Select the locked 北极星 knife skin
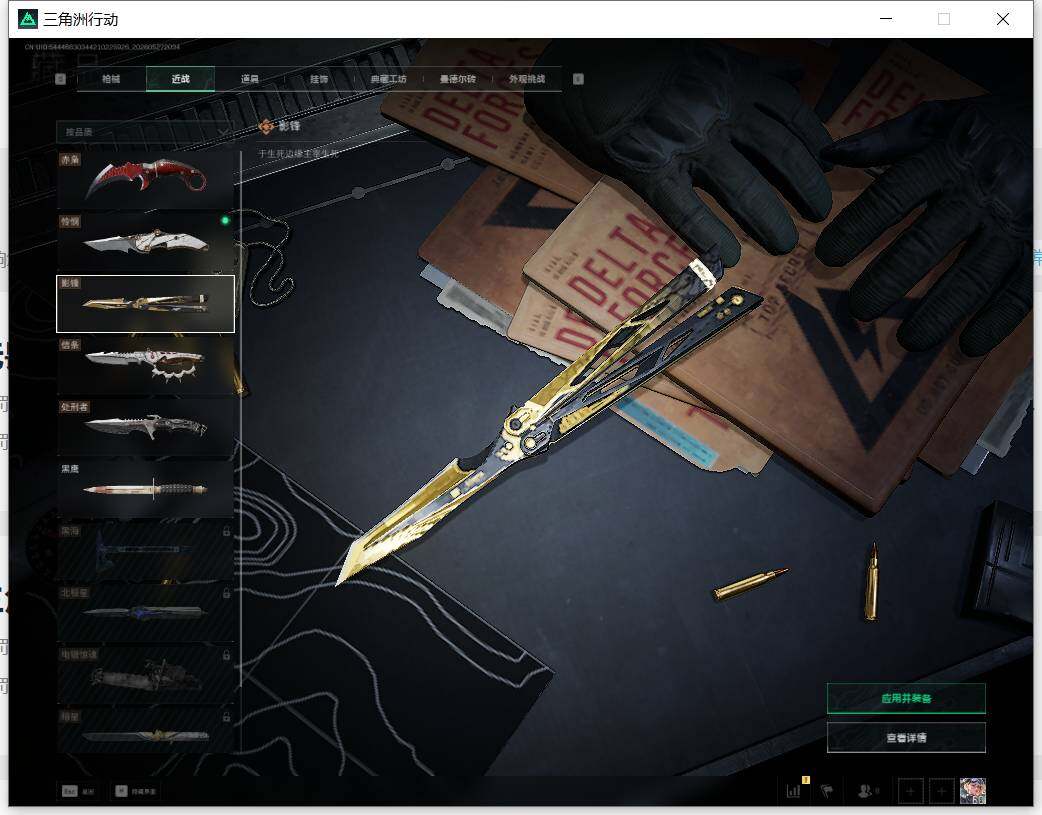This screenshot has height=815, width=1042. [146, 612]
